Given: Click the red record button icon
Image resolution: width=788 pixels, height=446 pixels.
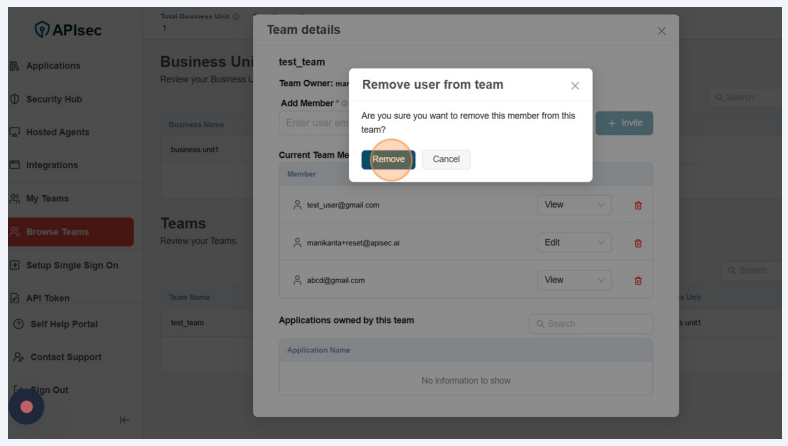Looking at the screenshot, I should tap(26, 407).
